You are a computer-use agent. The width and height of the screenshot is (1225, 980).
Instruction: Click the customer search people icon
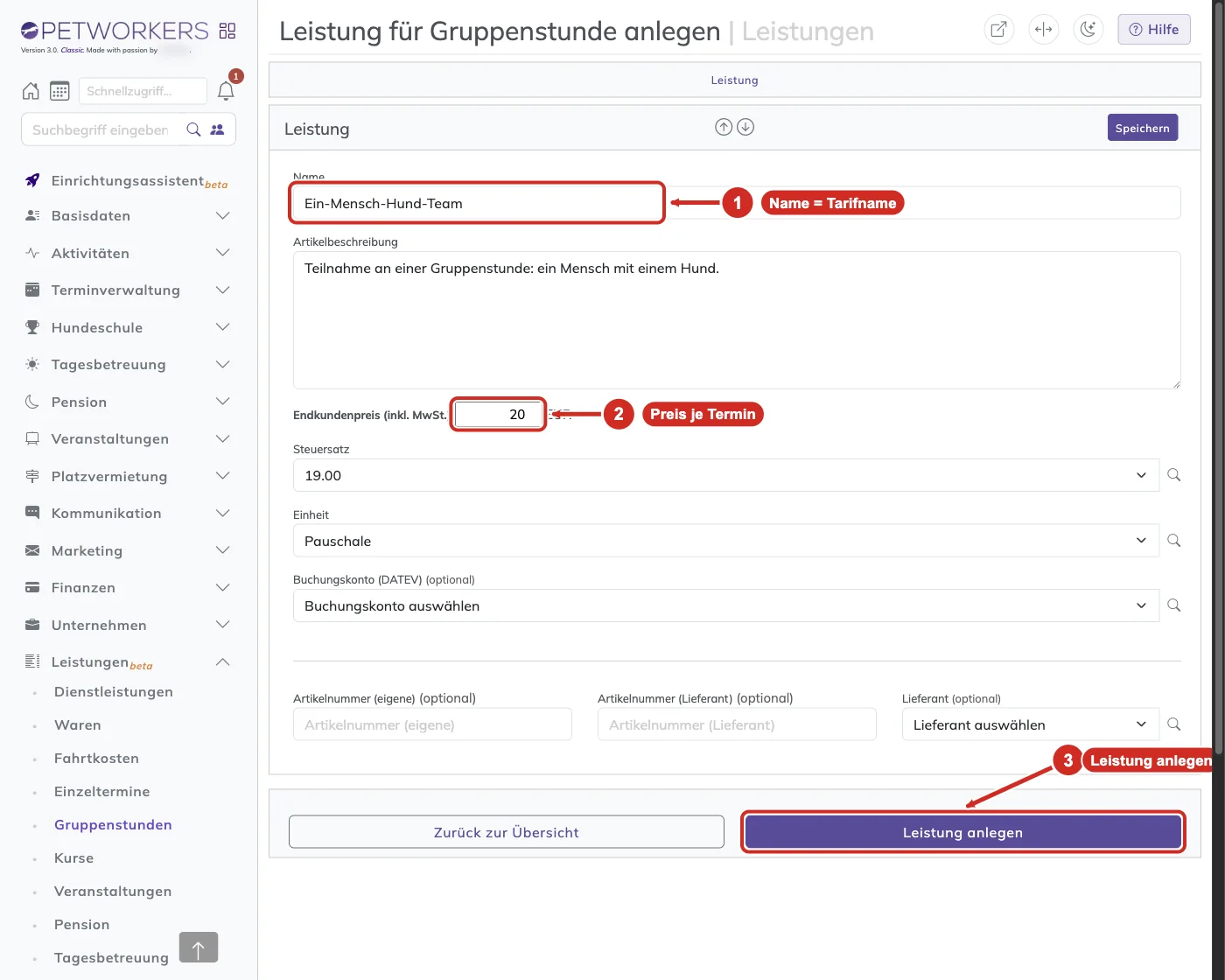[x=217, y=129]
